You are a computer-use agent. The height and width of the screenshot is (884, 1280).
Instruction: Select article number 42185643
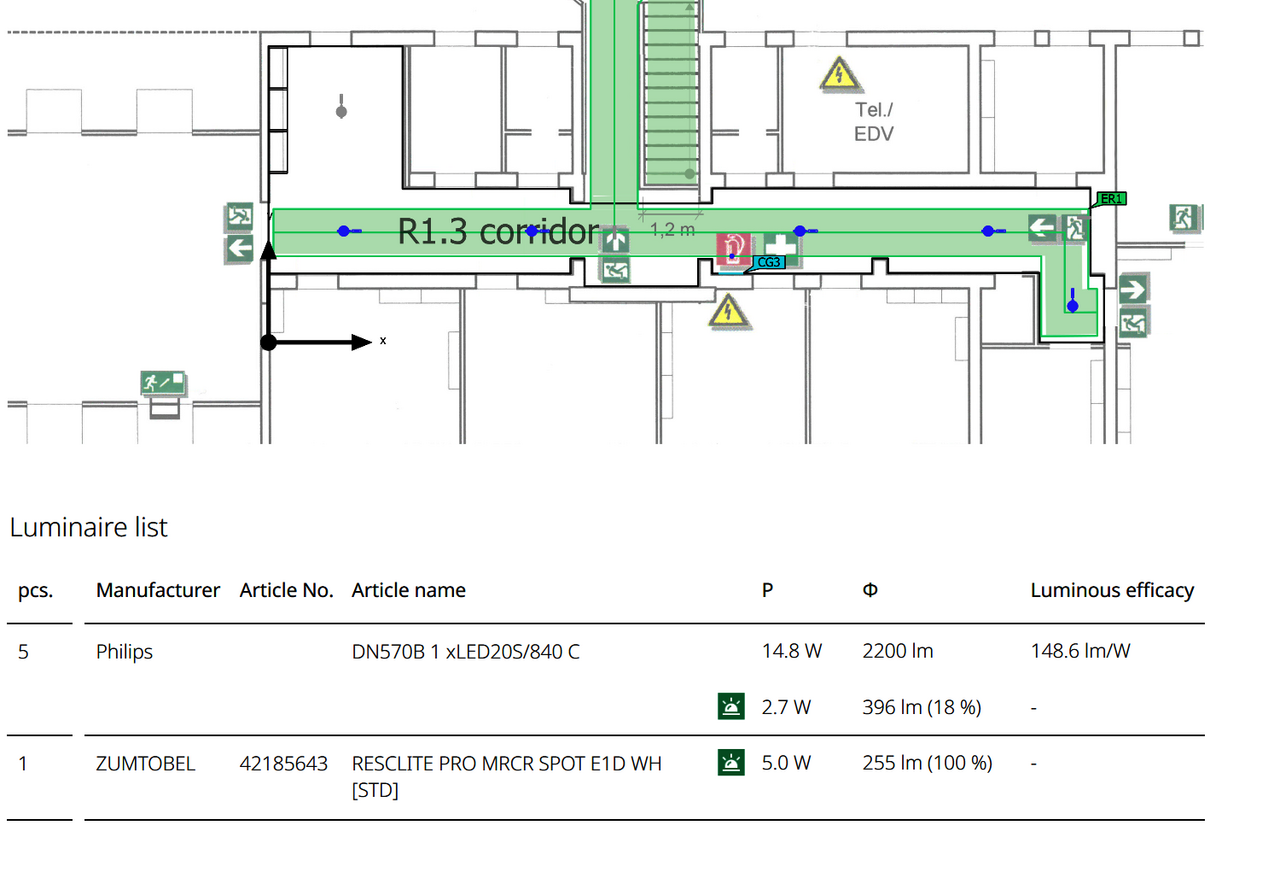[x=283, y=763]
